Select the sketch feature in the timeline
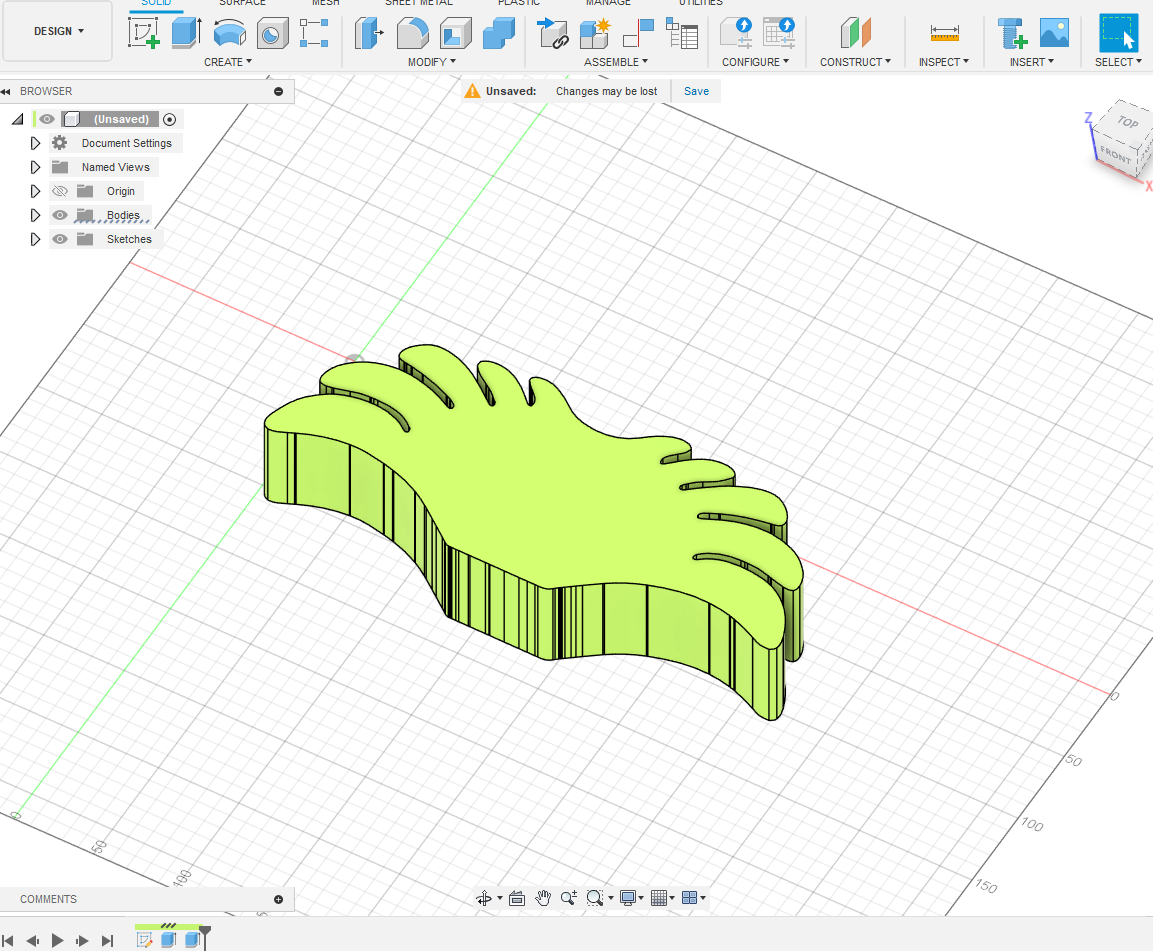 (x=144, y=939)
